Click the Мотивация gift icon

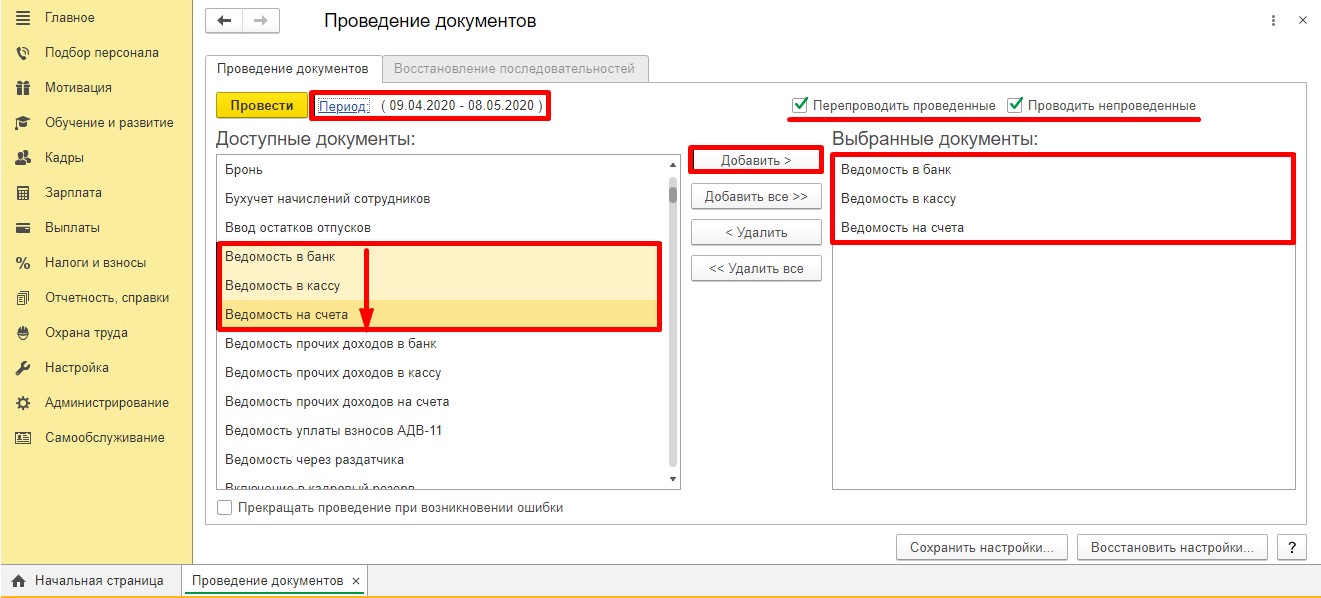click(x=23, y=88)
